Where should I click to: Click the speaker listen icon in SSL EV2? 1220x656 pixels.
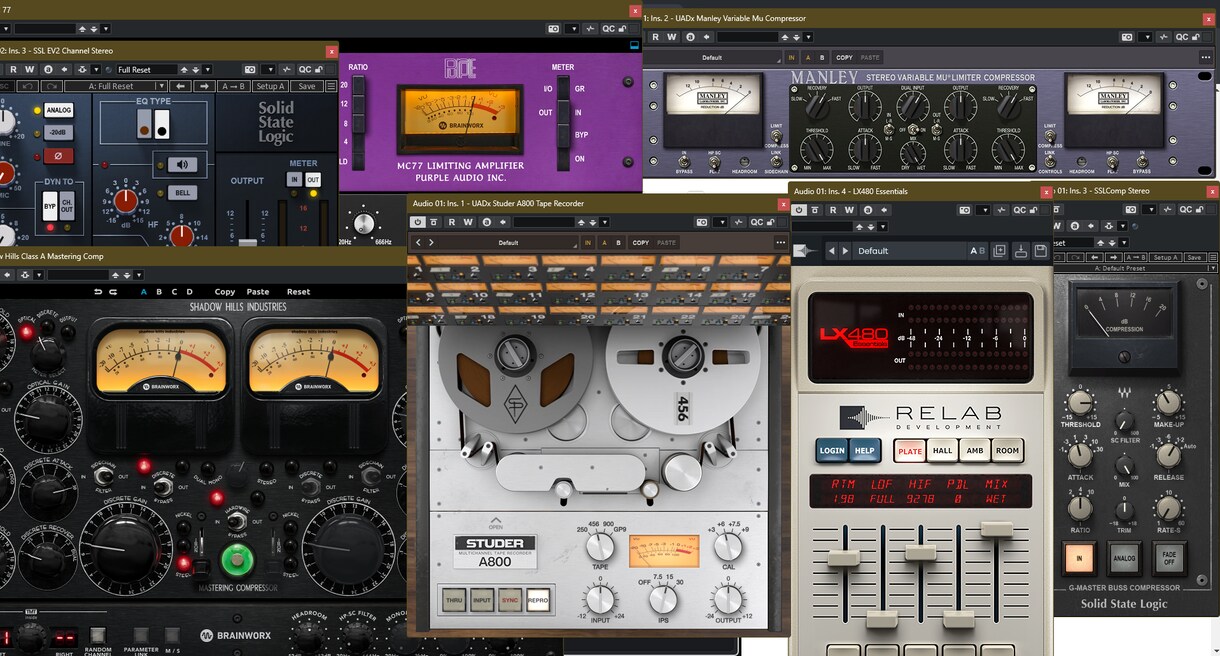pos(183,165)
